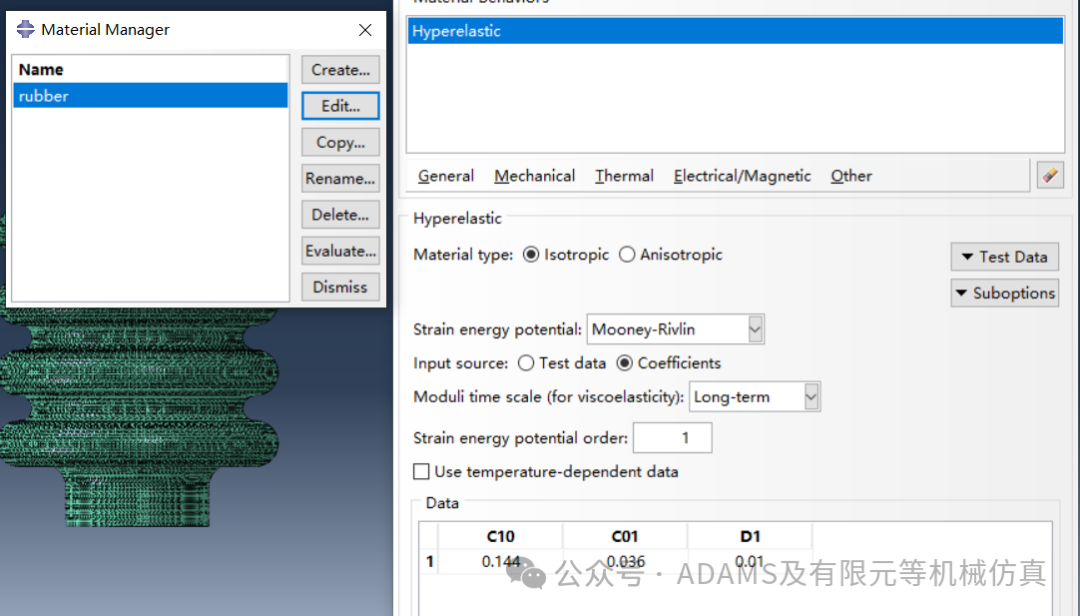The image size is (1080, 616).
Task: Expand the Suboptions menu button
Action: coord(1005,293)
